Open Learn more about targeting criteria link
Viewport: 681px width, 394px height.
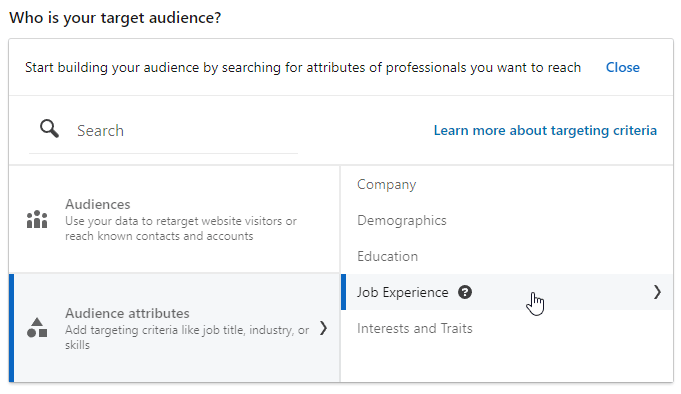click(545, 131)
